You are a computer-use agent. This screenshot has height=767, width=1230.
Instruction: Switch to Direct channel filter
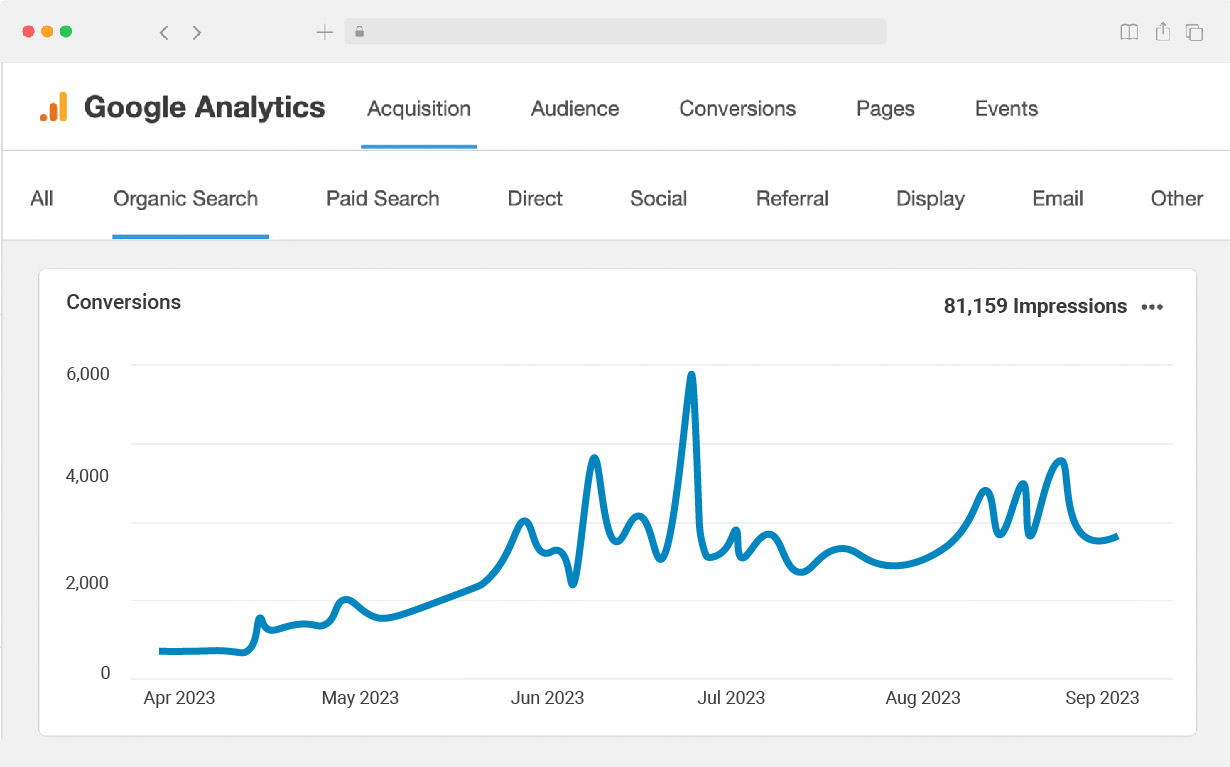pos(535,198)
